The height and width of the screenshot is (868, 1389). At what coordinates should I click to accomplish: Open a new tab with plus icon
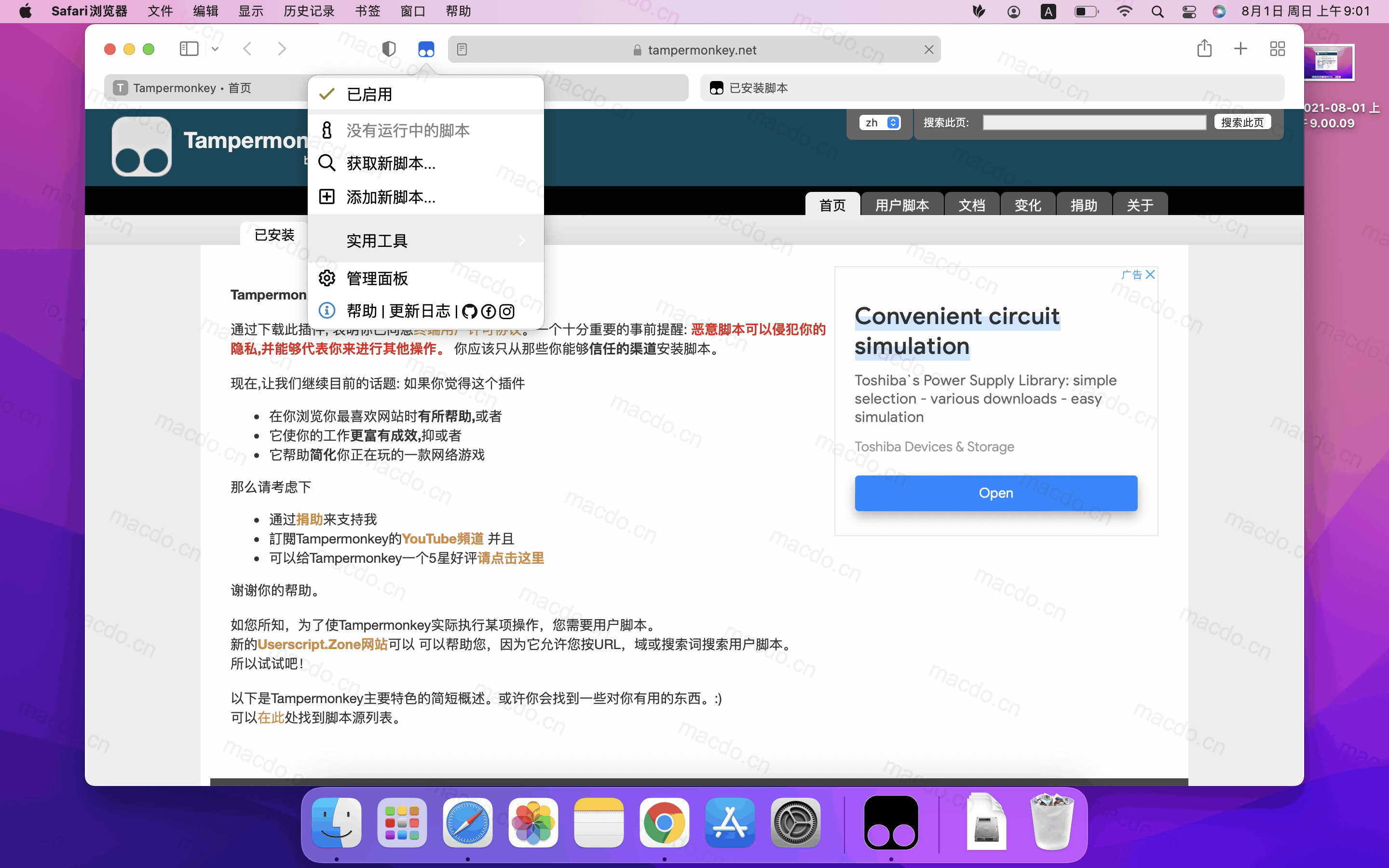(x=1240, y=49)
